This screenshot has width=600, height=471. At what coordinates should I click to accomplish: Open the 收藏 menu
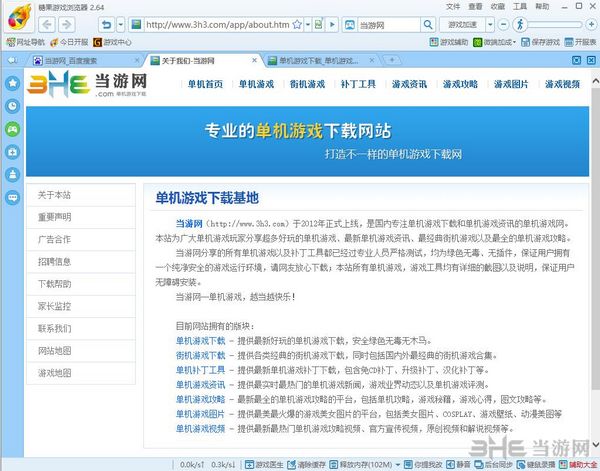[497, 7]
